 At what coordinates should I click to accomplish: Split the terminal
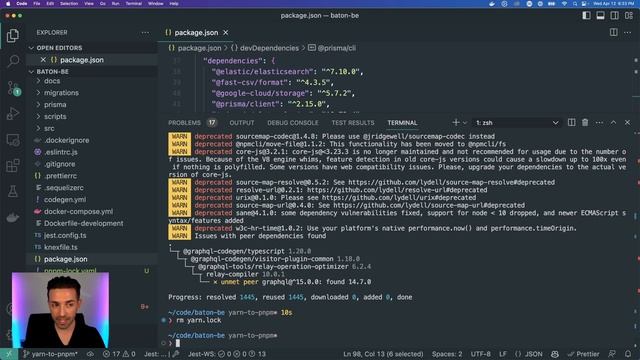coord(571,122)
